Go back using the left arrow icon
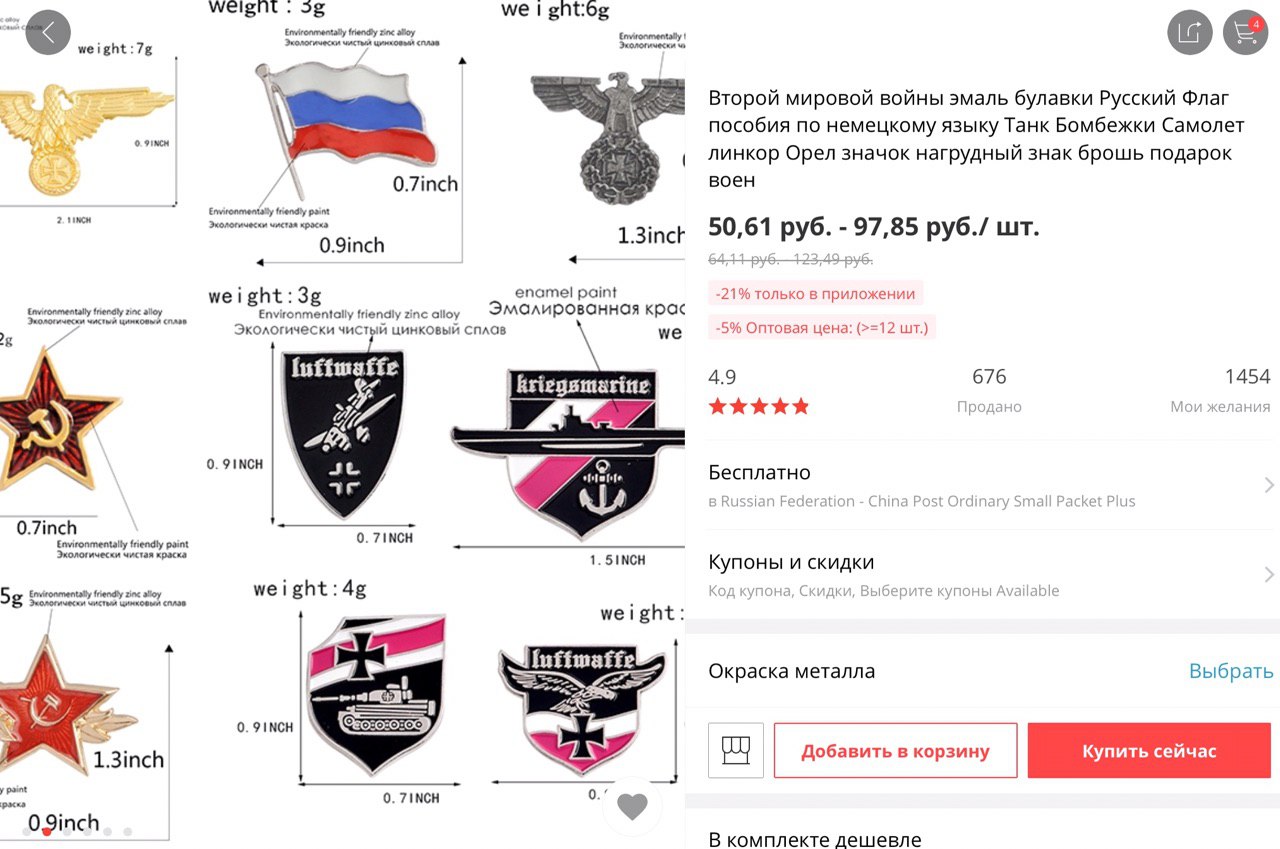This screenshot has height=849, width=1280. coord(48,32)
